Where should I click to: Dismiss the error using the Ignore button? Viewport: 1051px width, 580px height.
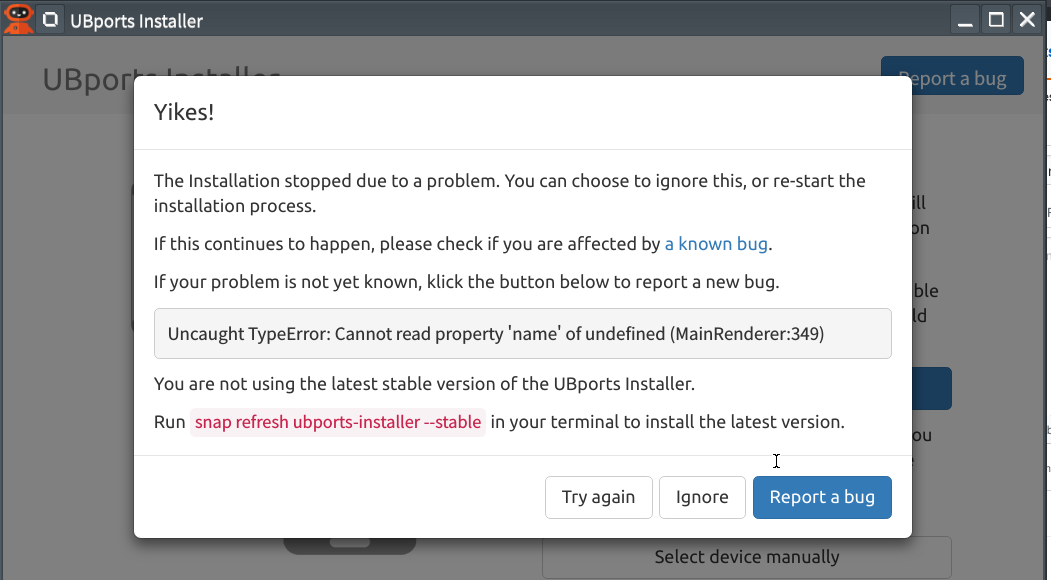pyautogui.click(x=702, y=497)
